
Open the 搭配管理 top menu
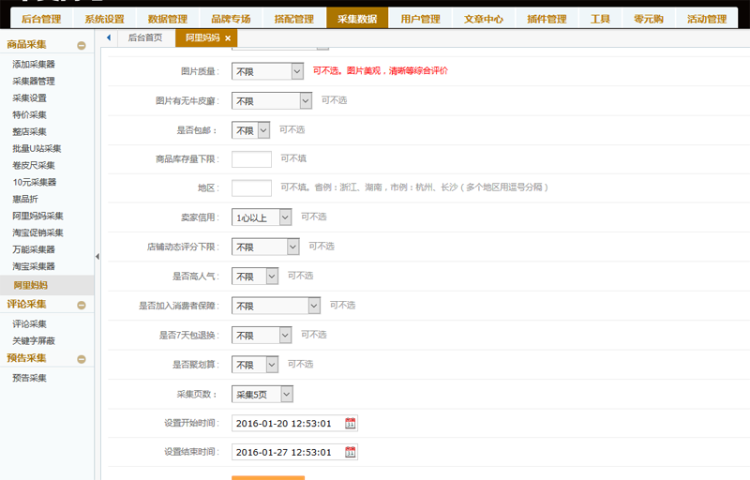click(x=294, y=19)
